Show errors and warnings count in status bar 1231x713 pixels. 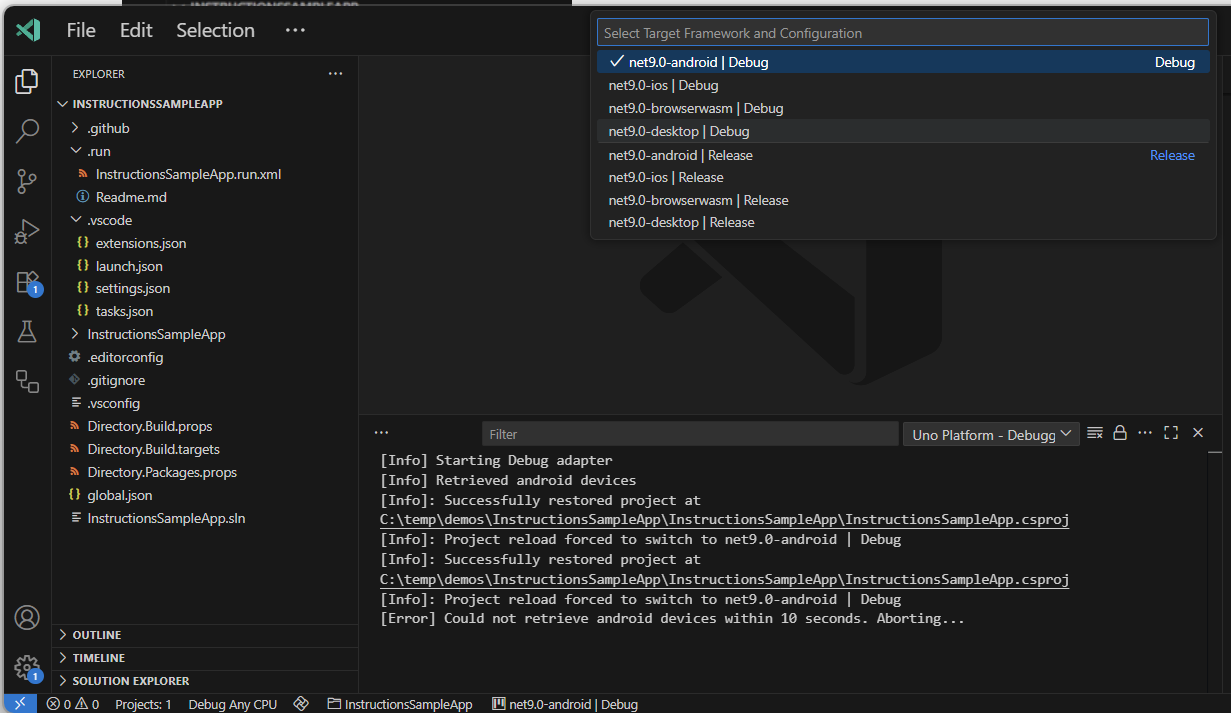click(73, 704)
